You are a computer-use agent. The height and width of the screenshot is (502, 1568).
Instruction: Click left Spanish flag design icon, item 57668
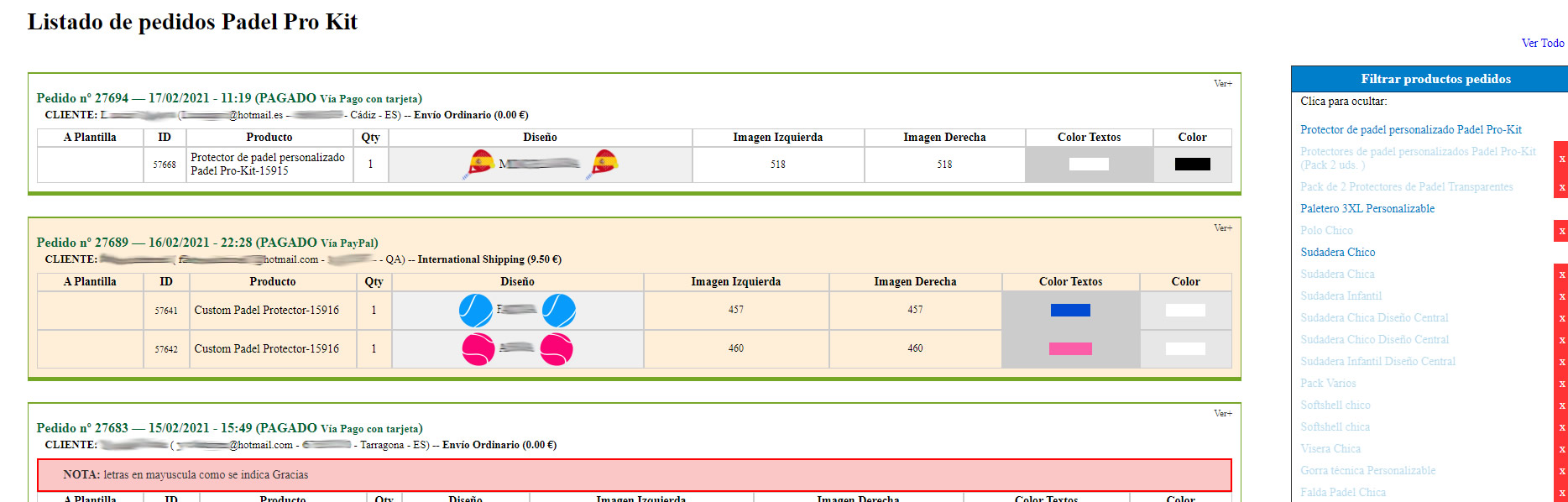(x=479, y=164)
